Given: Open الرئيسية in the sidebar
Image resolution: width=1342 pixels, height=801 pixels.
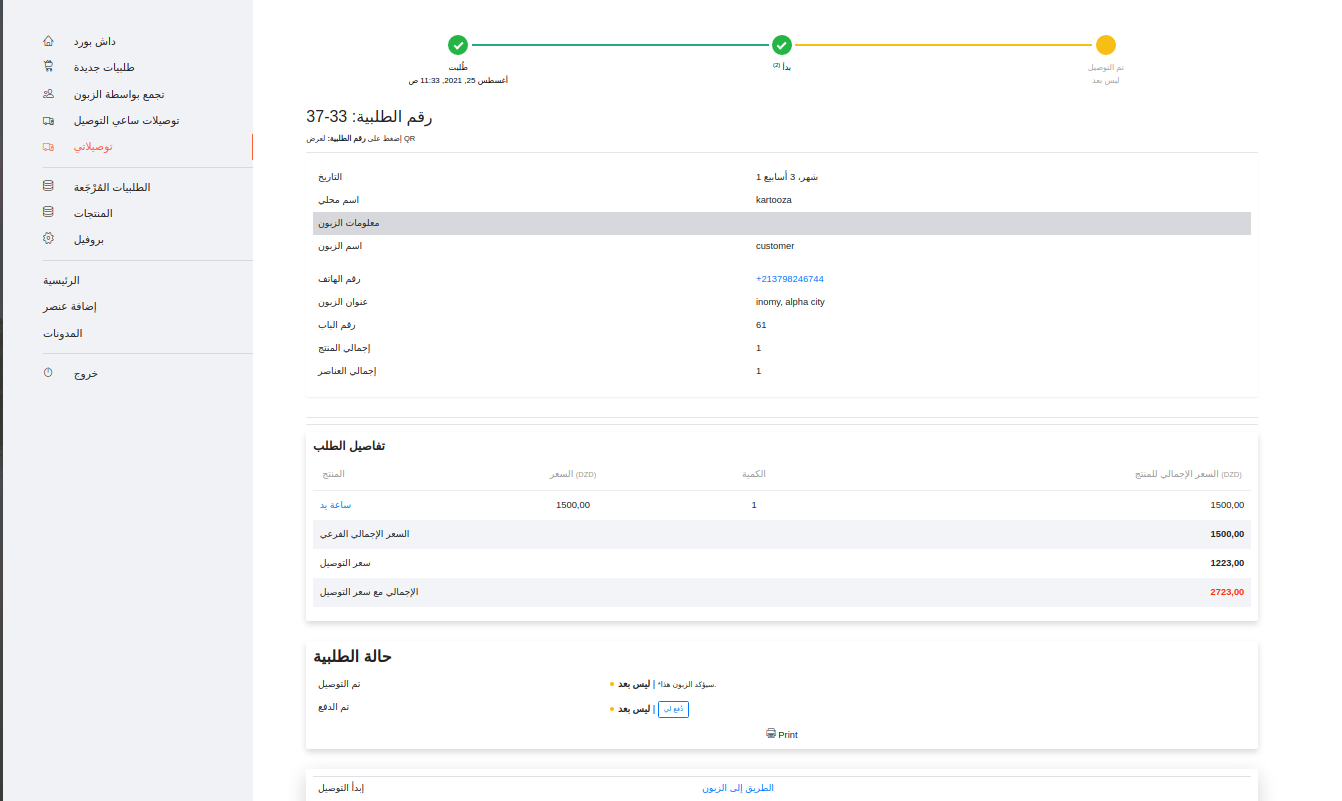Looking at the screenshot, I should tap(61, 280).
